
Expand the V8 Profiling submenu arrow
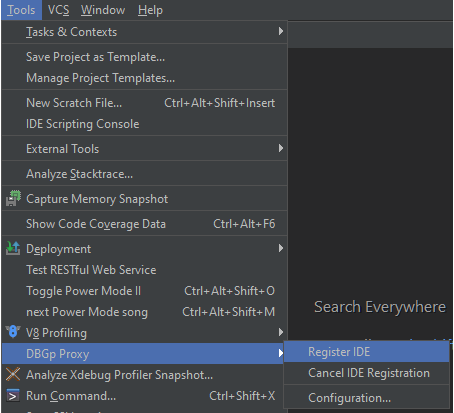pyautogui.click(x=281, y=332)
